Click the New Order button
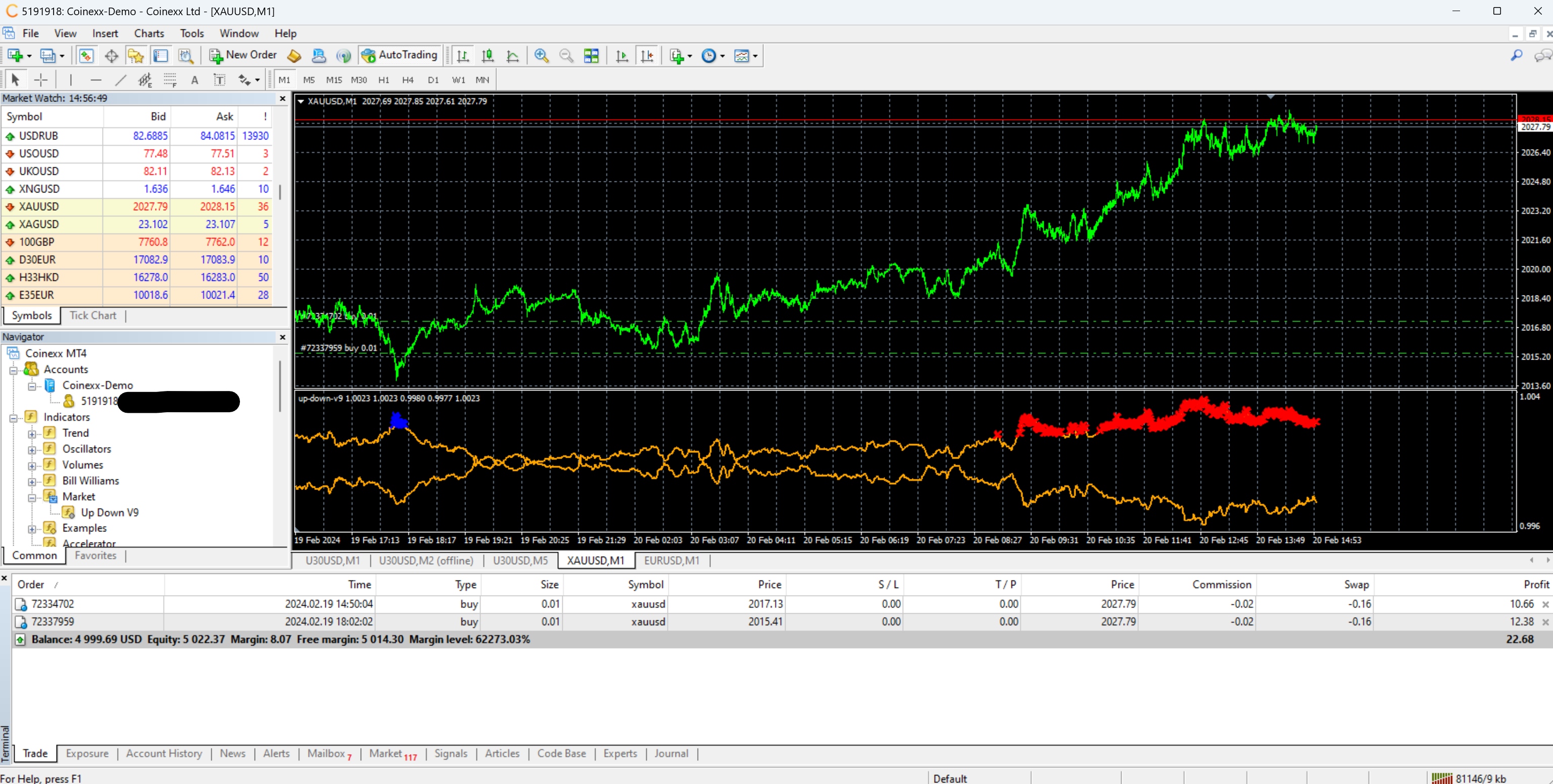1553x784 pixels. [x=243, y=55]
